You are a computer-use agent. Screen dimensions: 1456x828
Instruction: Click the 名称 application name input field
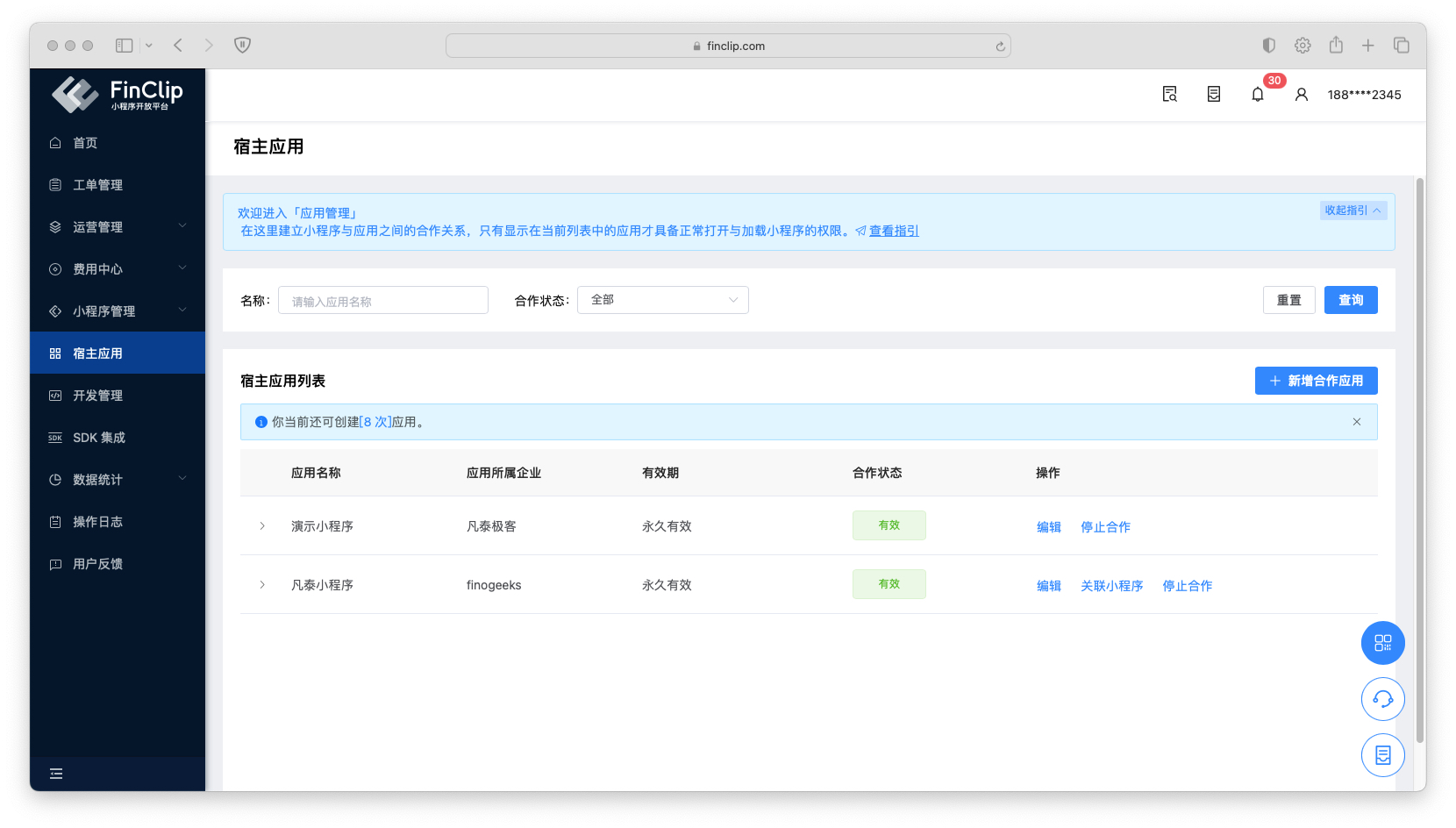coord(382,301)
